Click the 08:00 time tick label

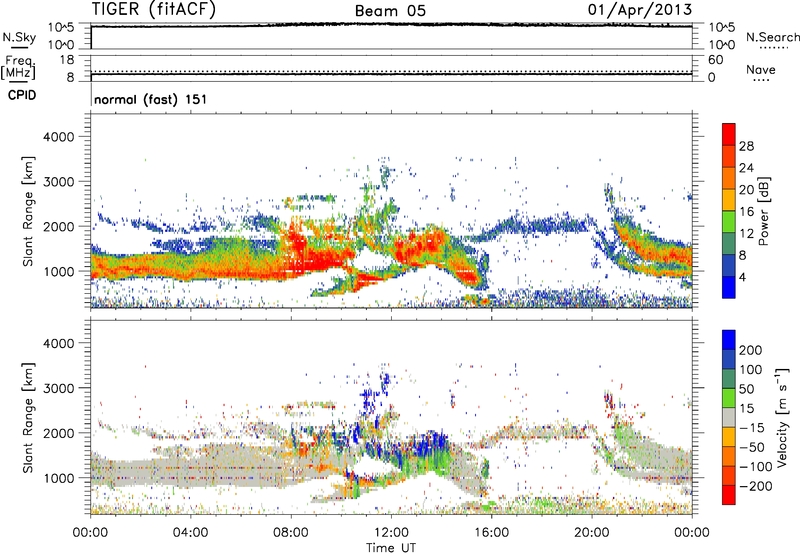291,533
